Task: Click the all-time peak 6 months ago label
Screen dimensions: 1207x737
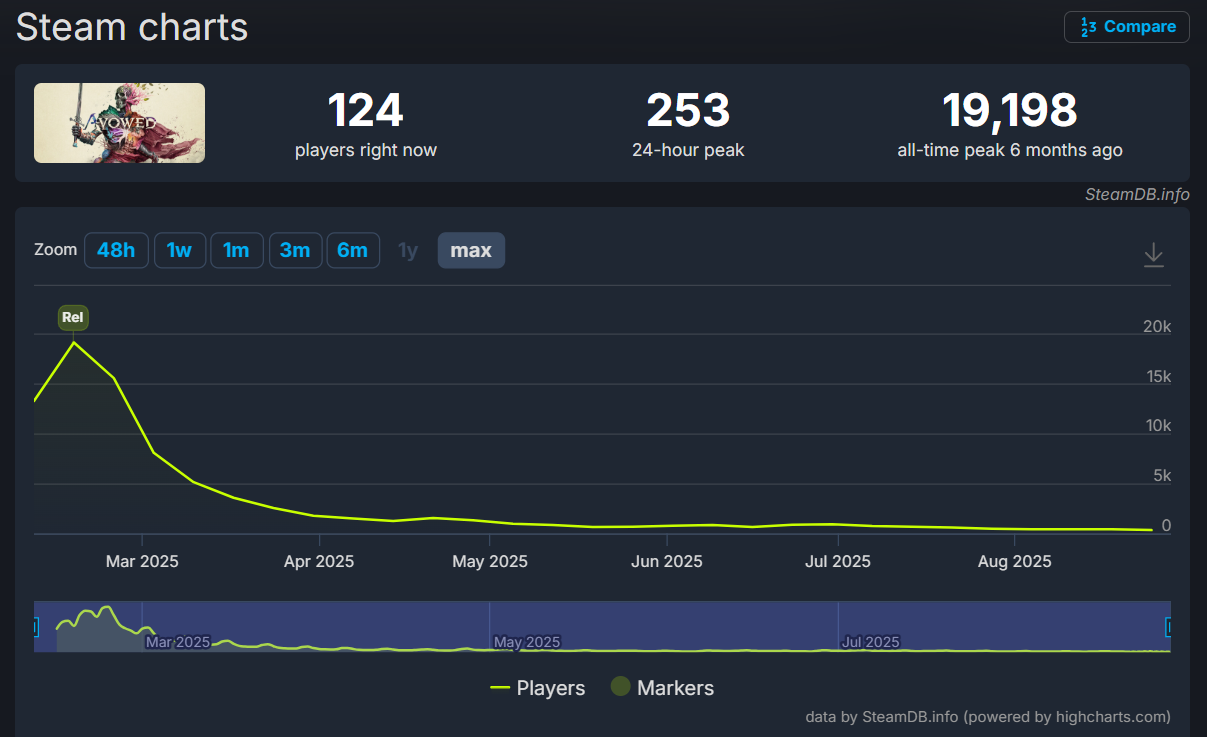Action: point(1010,151)
